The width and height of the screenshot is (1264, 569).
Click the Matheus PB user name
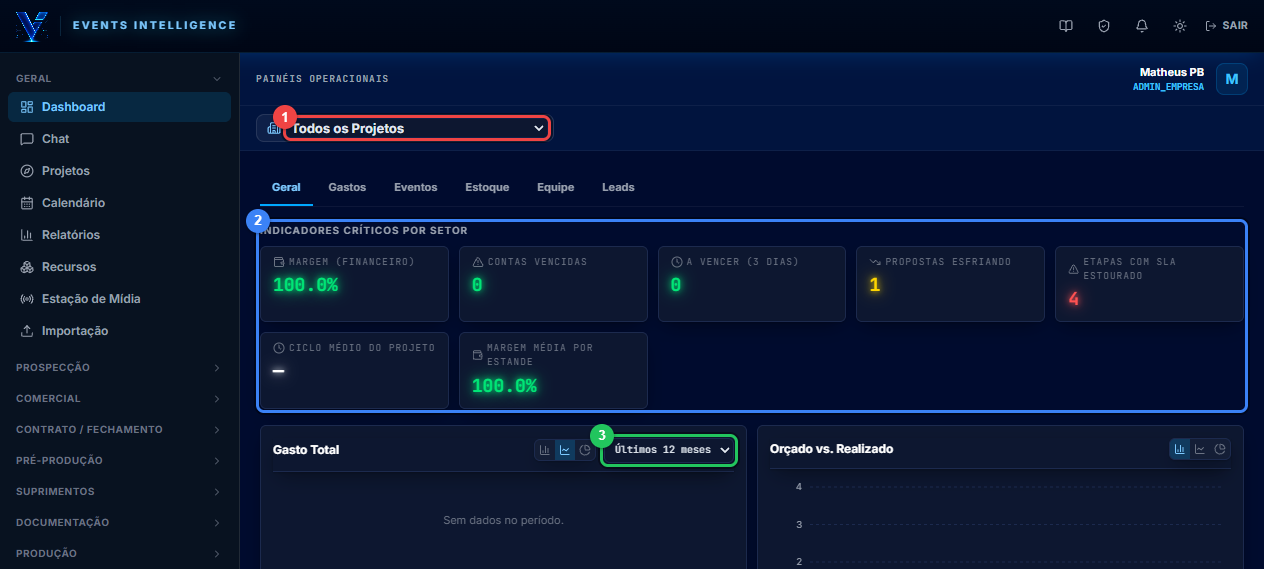pyautogui.click(x=1171, y=72)
